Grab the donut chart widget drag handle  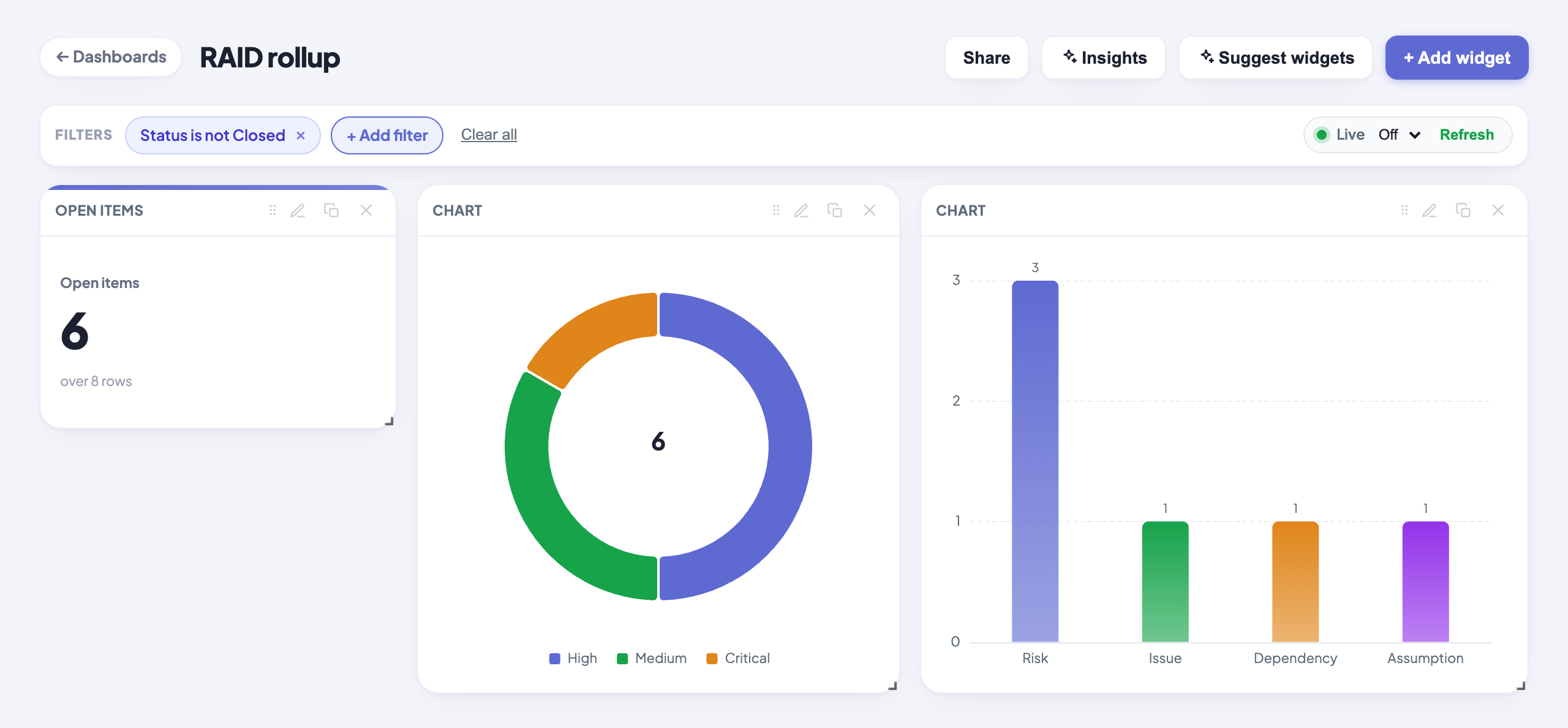(776, 210)
